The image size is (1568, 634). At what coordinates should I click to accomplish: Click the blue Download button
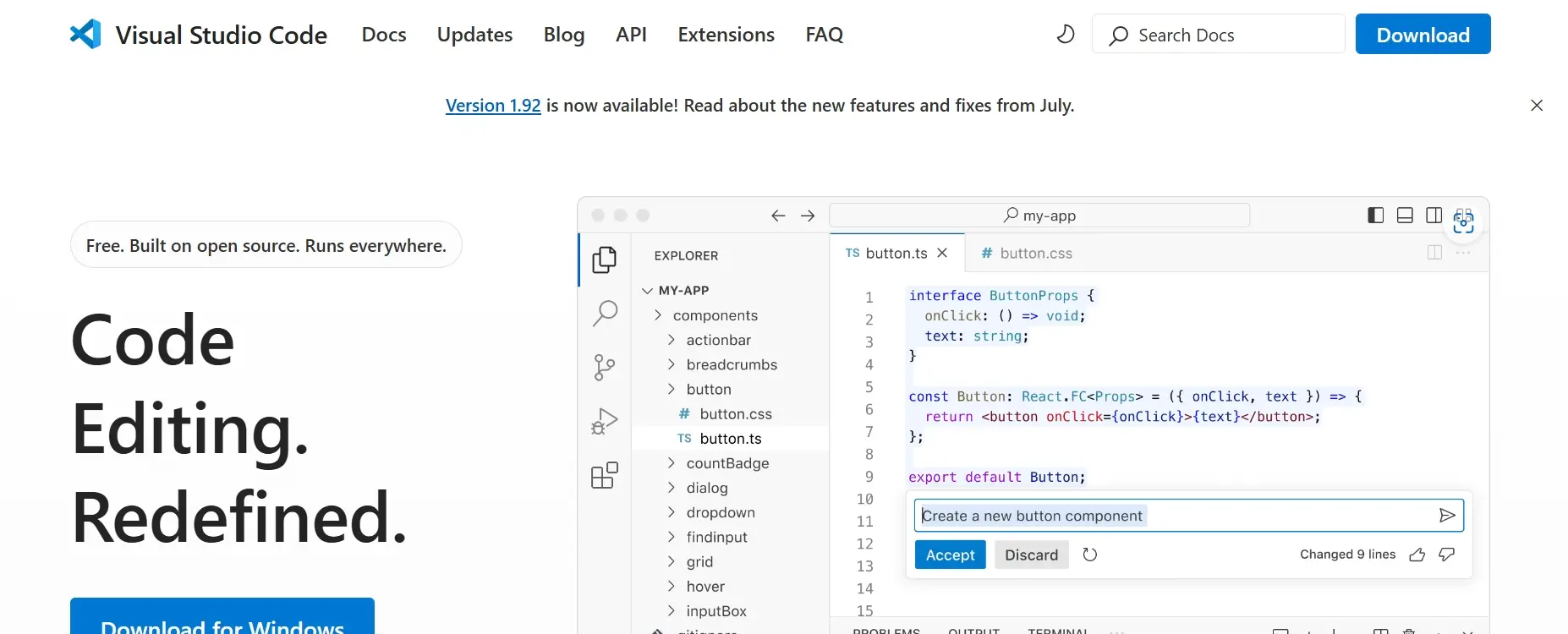[1423, 35]
